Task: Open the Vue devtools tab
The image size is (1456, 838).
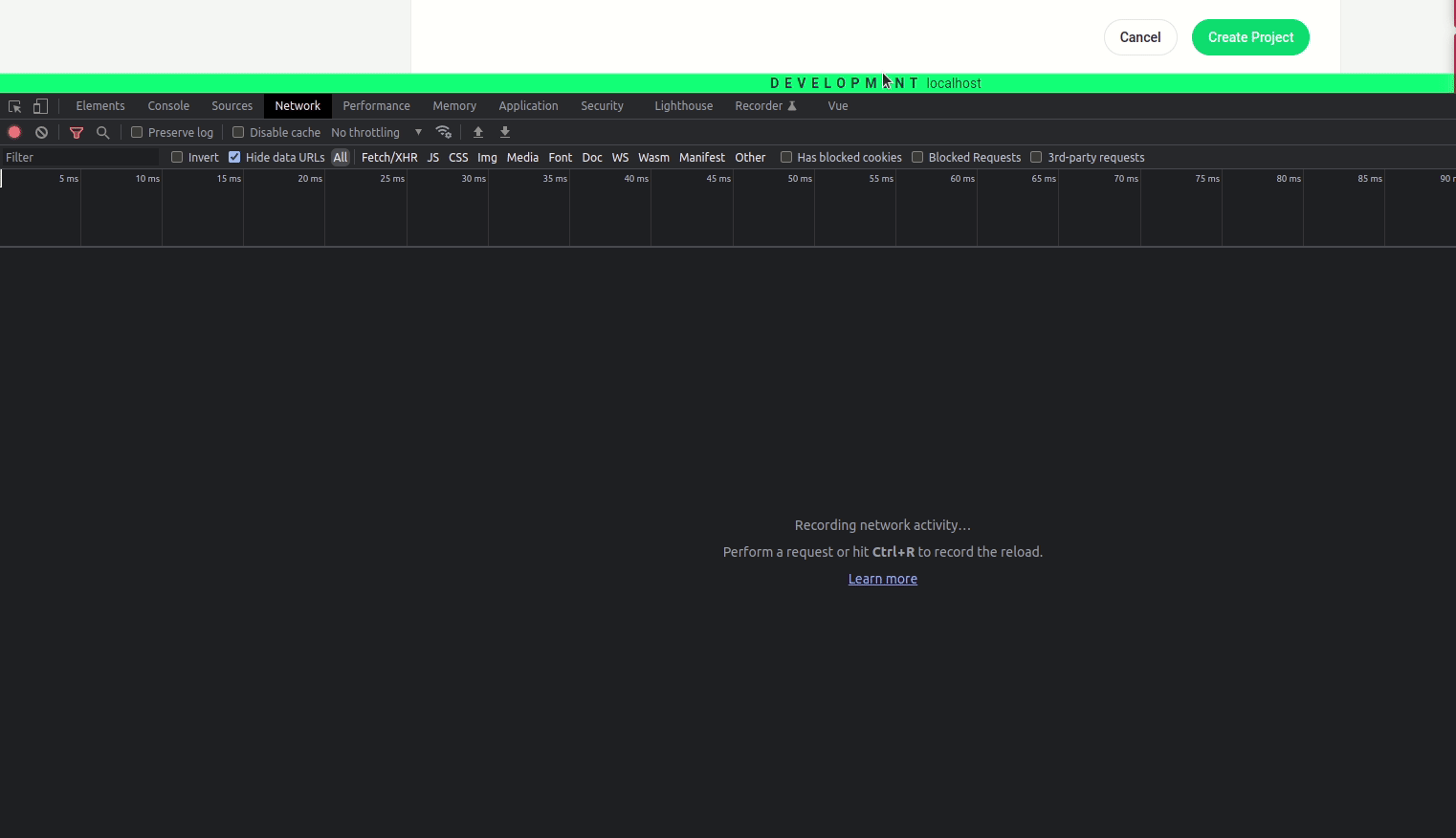Action: pos(838,106)
